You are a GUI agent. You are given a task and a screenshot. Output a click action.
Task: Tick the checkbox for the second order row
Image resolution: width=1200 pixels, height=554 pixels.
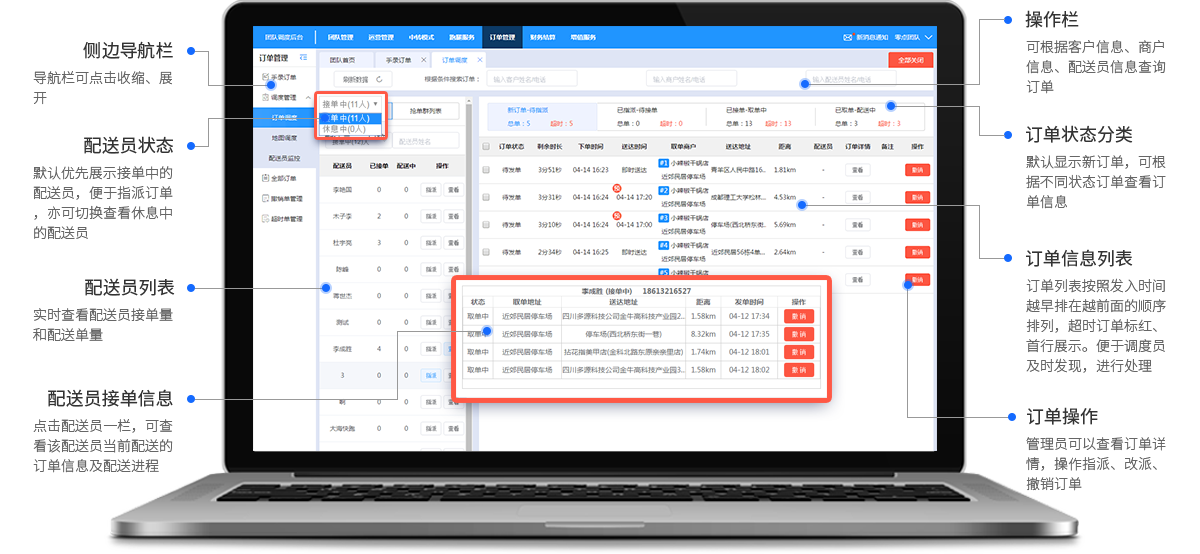[486, 197]
